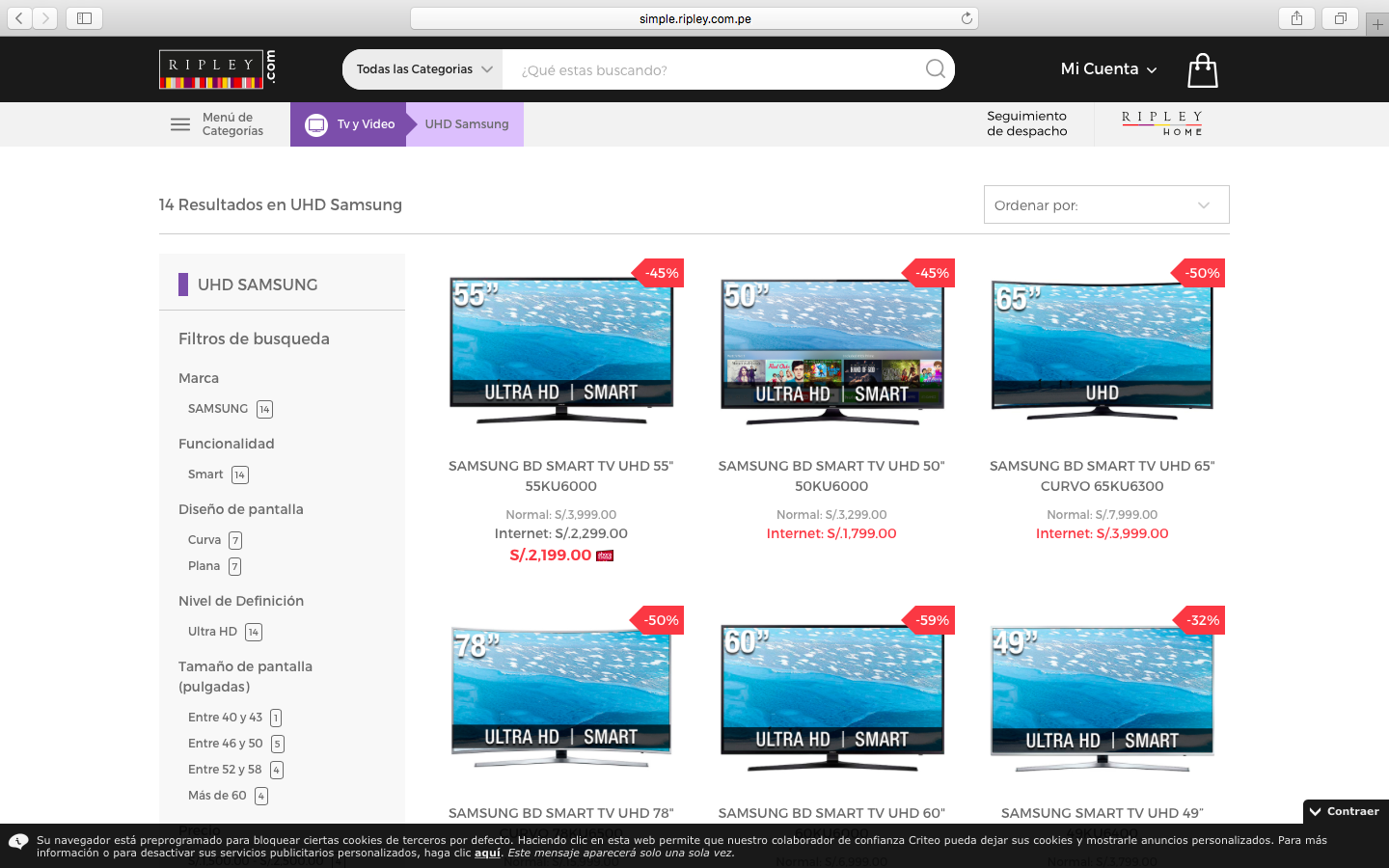Filter screen size Más de 60
The width and height of the screenshot is (1389, 868).
pos(228,796)
